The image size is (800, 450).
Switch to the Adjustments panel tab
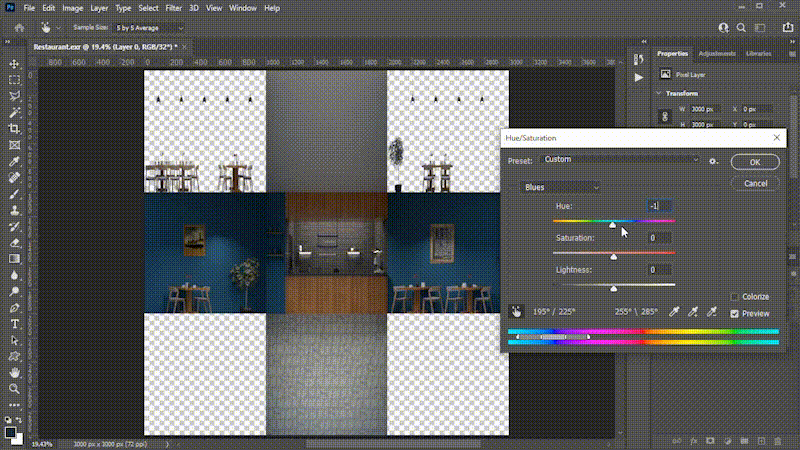click(716, 53)
